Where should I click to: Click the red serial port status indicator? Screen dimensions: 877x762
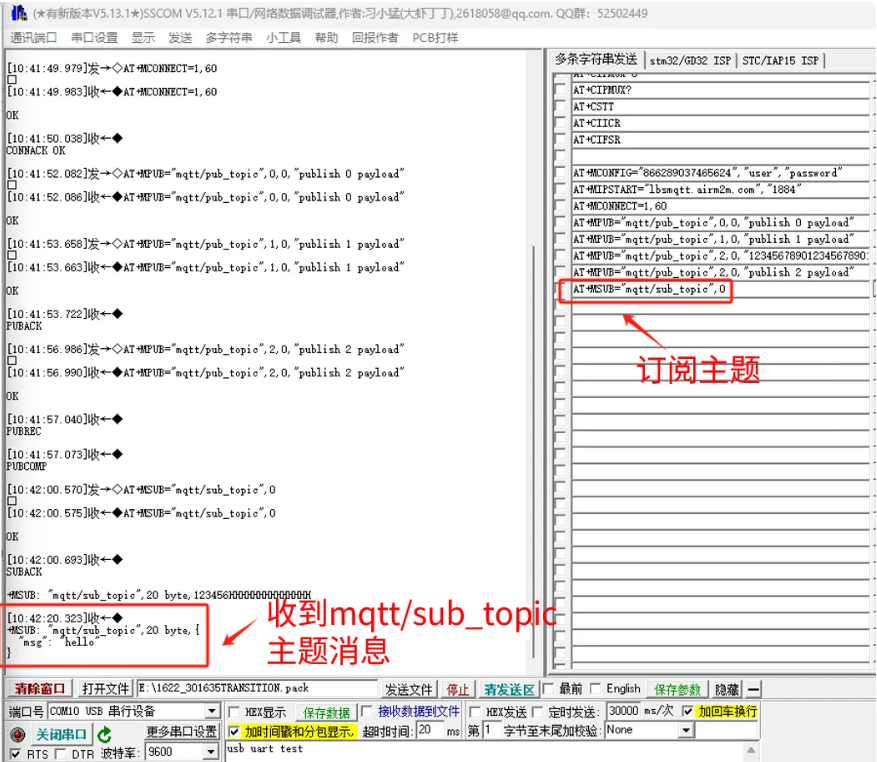click(x=18, y=734)
